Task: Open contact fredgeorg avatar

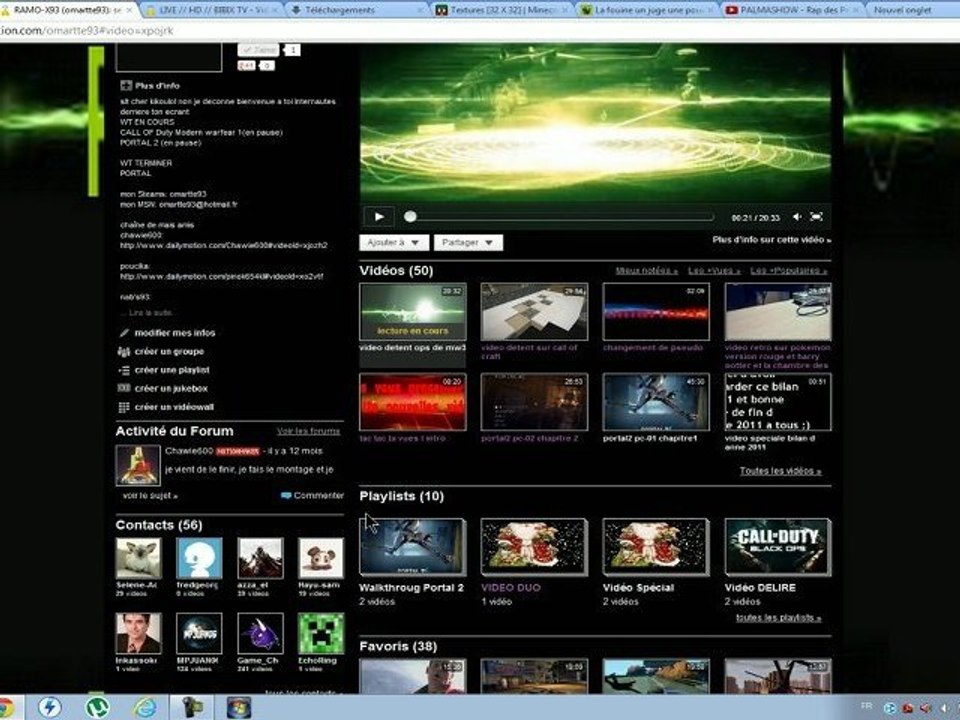Action: pos(199,558)
